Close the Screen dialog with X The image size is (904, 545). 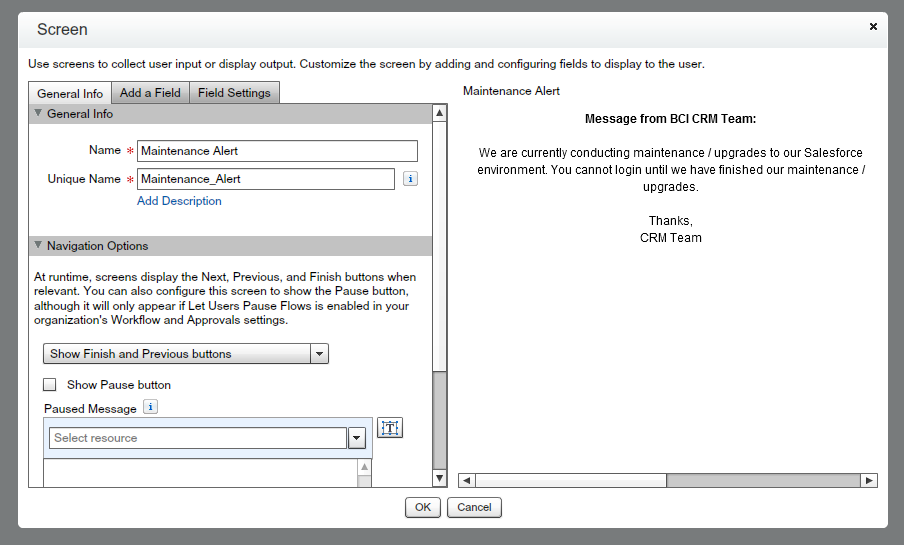point(873,27)
